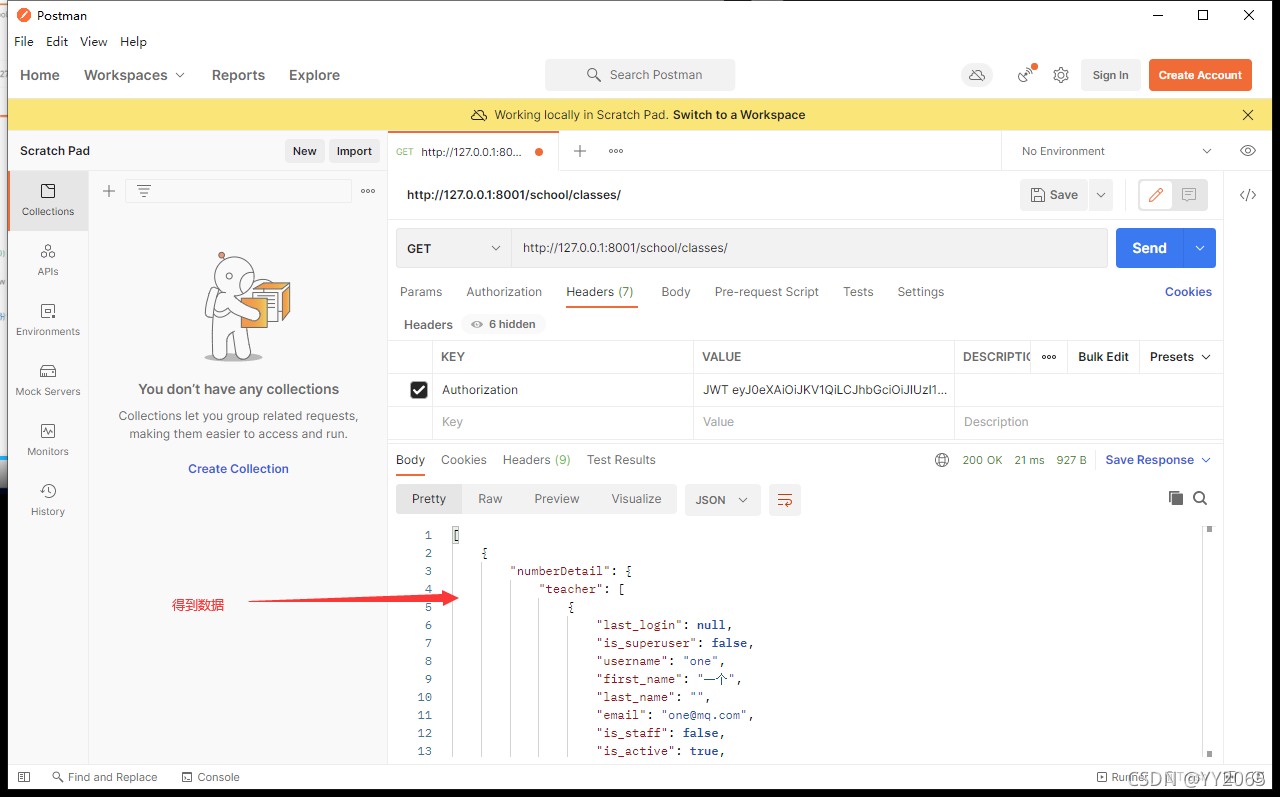
Task: Switch to response Cookies tab
Action: 464,460
